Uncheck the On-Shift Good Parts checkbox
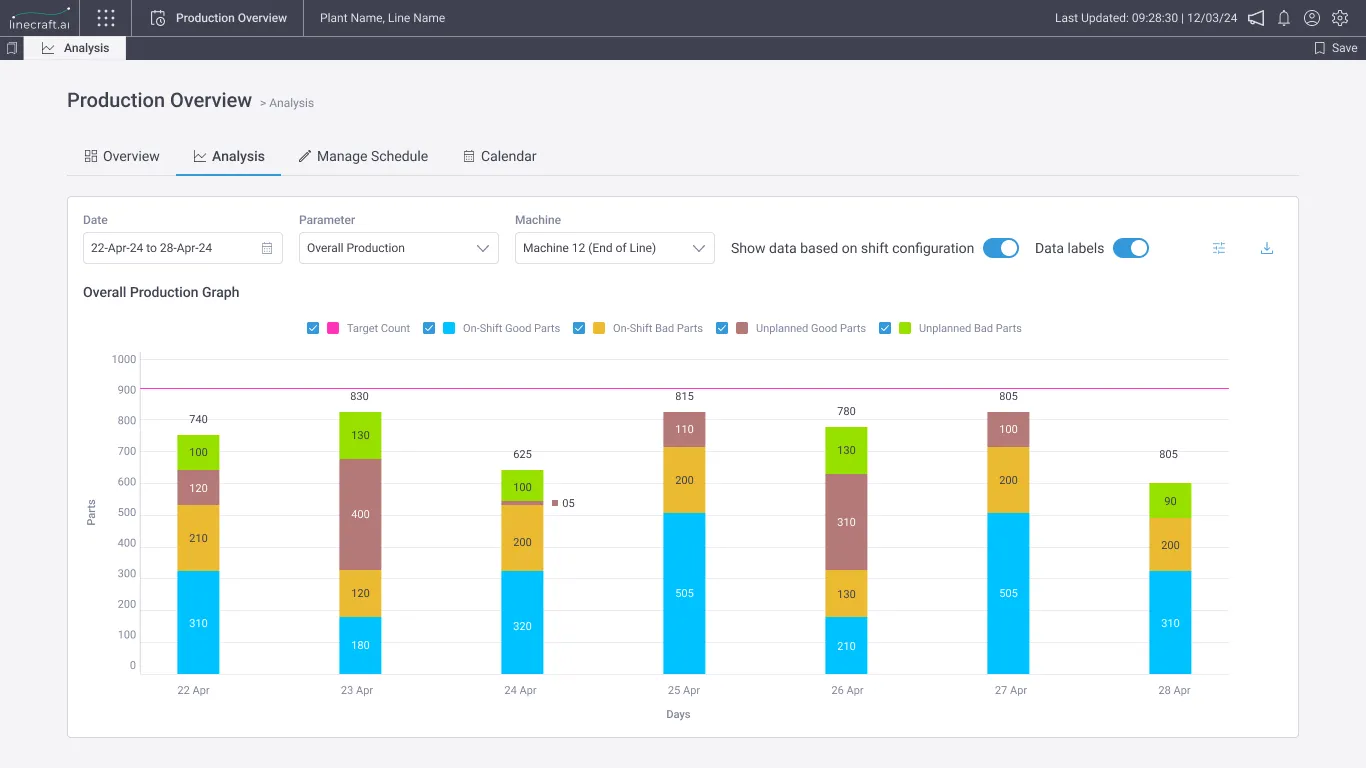This screenshot has height=768, width=1366. 429,328
